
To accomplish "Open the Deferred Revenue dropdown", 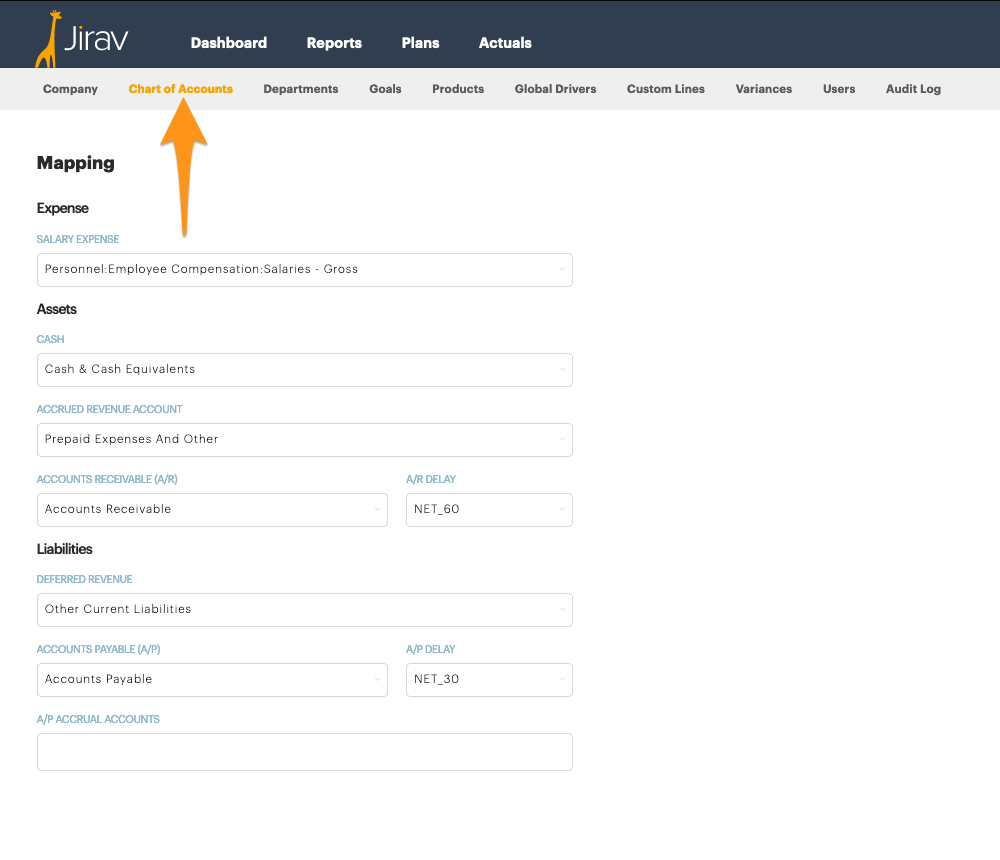I will tap(305, 610).
